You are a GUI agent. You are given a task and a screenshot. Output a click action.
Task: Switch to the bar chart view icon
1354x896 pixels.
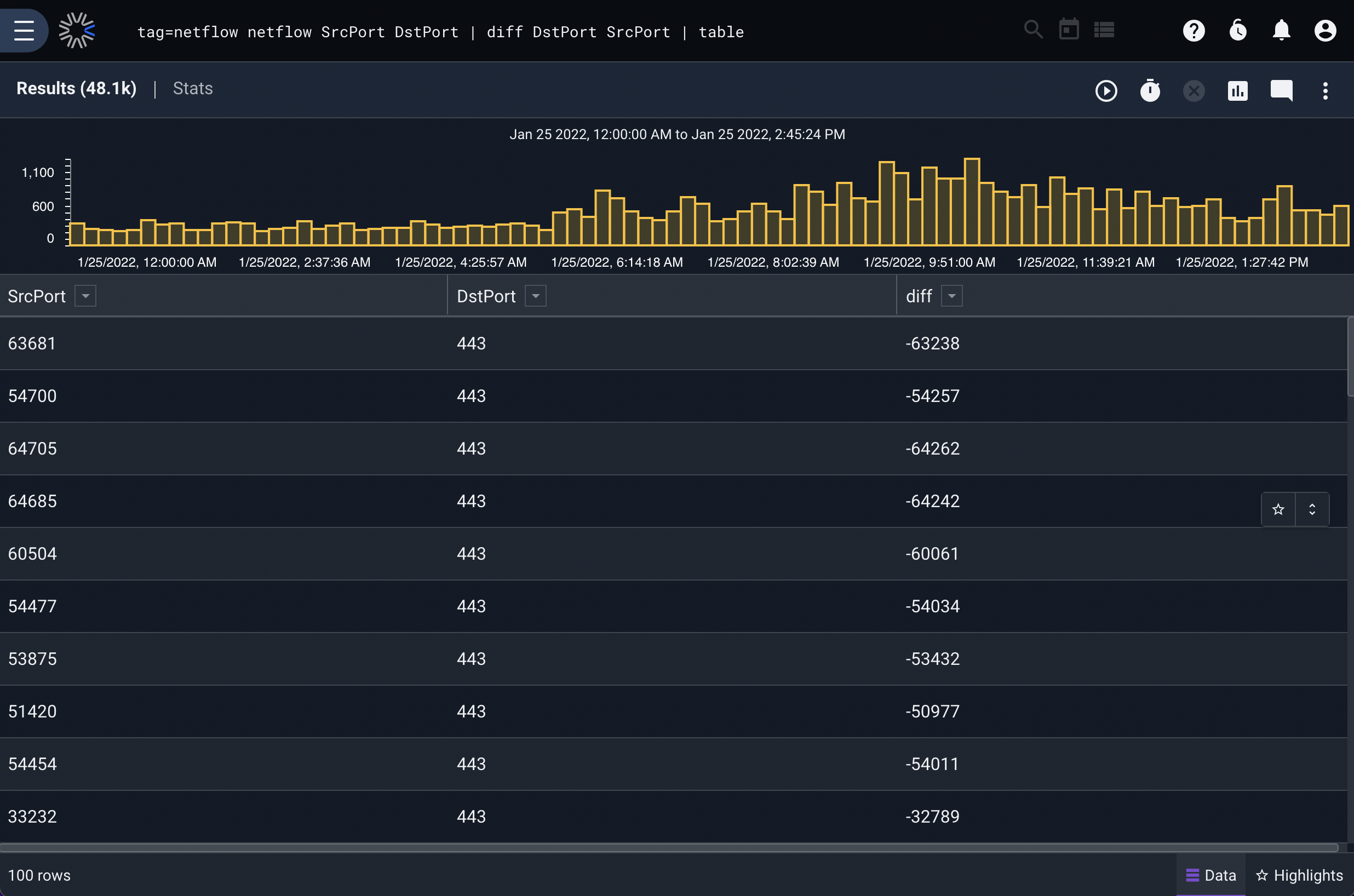pos(1237,91)
